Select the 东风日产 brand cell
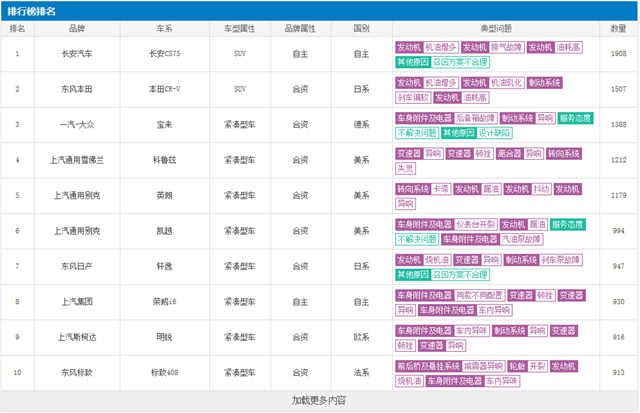Viewport: 640px width, 413px height. coord(77,266)
